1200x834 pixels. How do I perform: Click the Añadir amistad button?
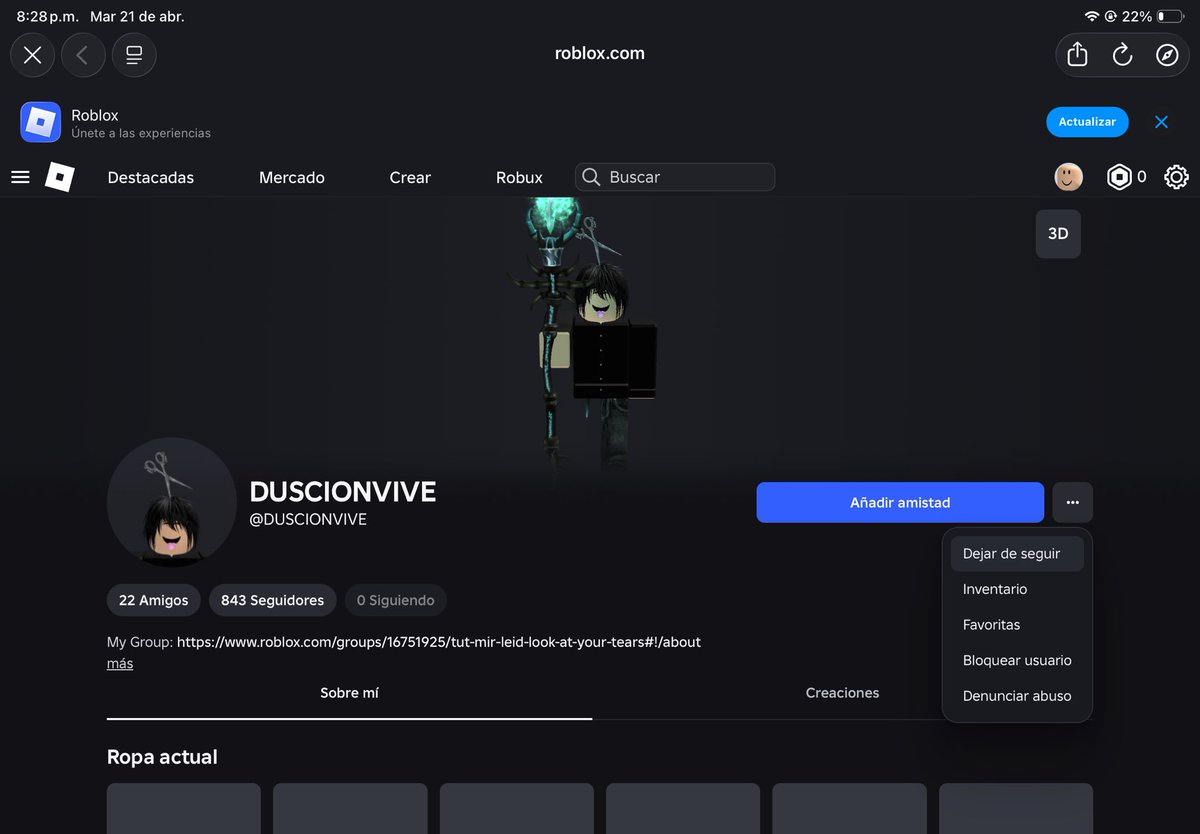pos(900,502)
